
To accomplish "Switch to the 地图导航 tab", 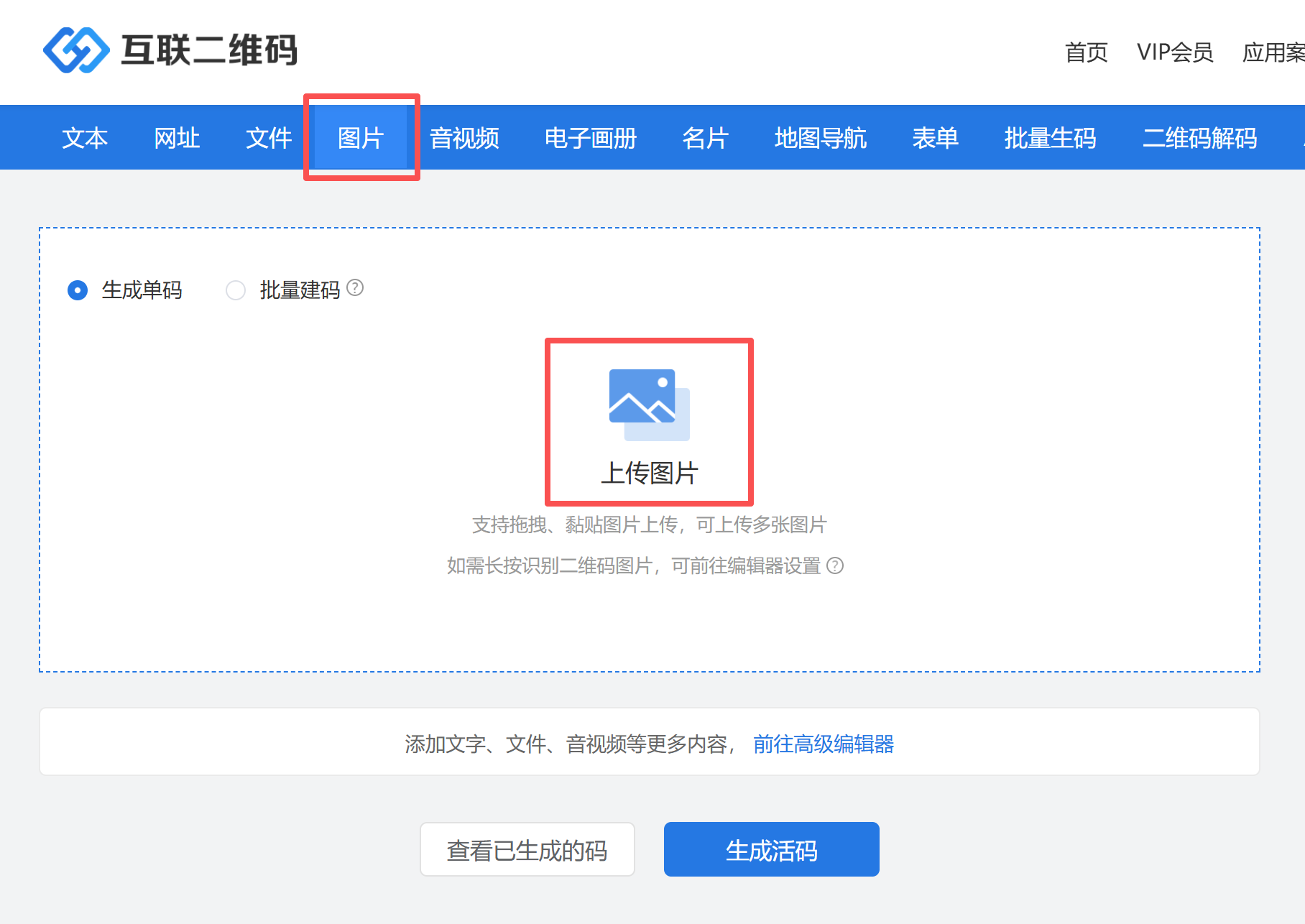I will pos(821,138).
